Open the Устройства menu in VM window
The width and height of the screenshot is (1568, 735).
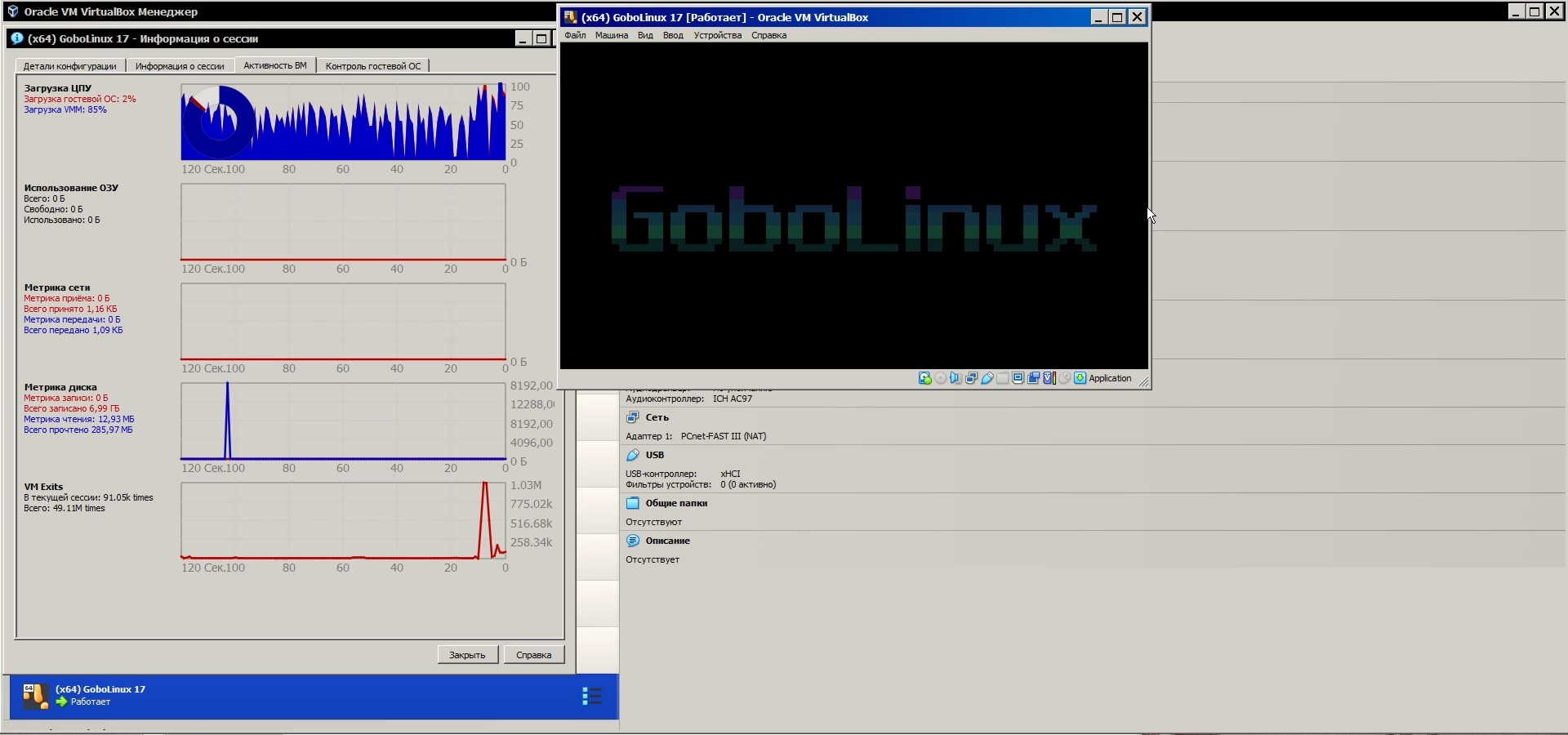[718, 35]
